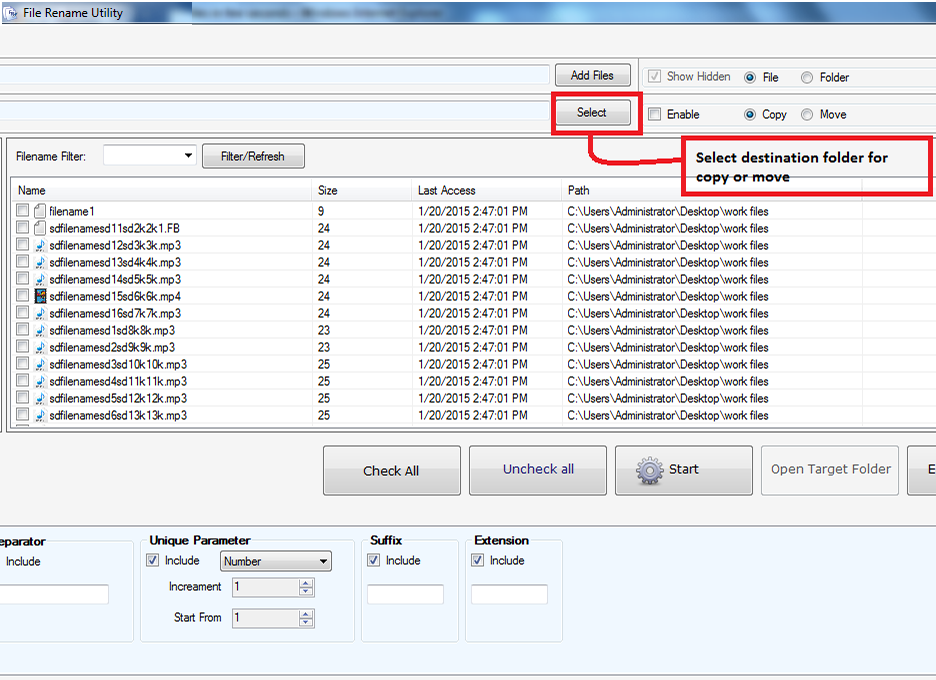Screen dimensions: 936x680
Task: Click the music icon of sdfilenamesd5sd12k12k.mp3
Action: pos(40,398)
